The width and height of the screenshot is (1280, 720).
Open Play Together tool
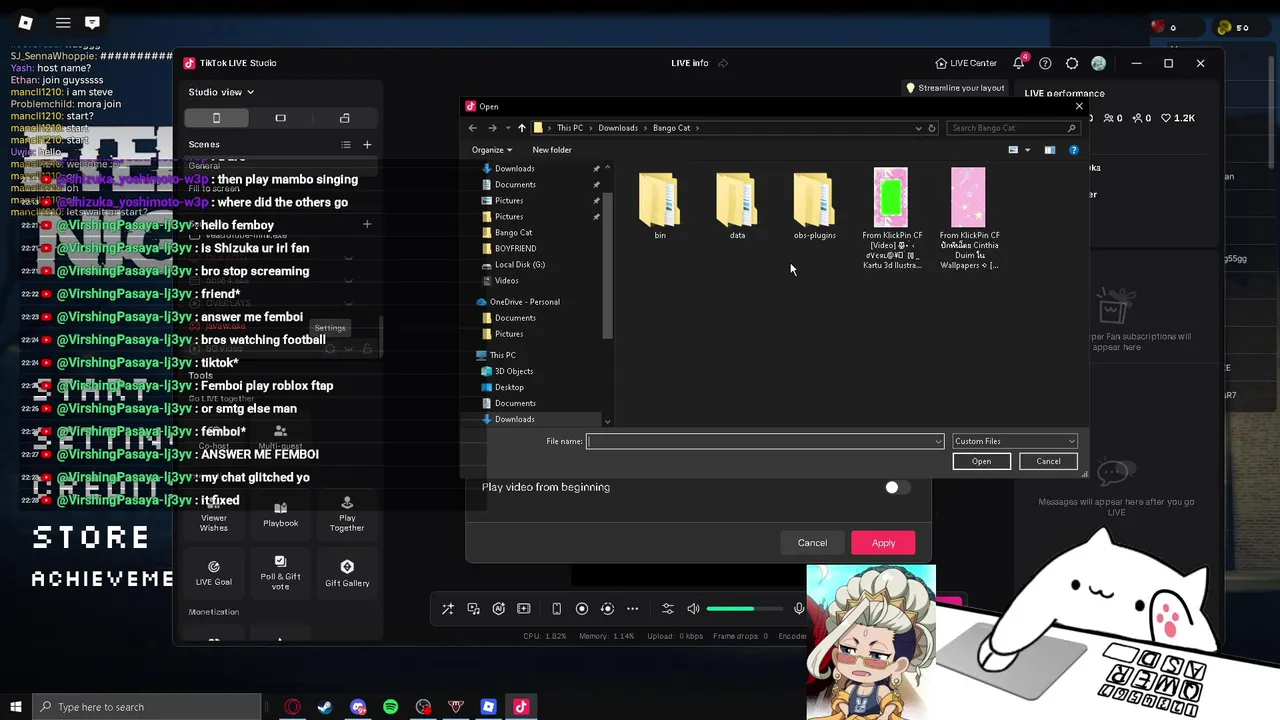pyautogui.click(x=347, y=514)
